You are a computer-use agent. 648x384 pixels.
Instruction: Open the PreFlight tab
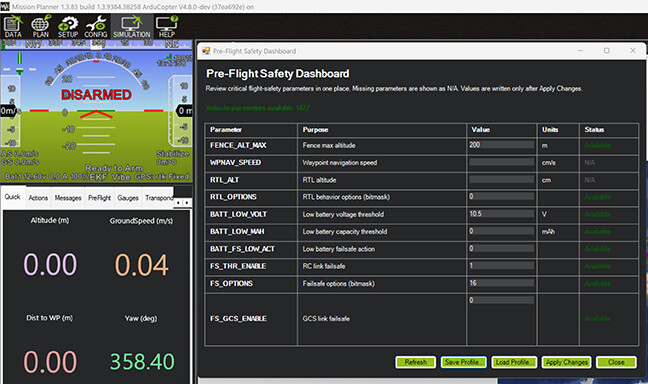click(x=99, y=198)
